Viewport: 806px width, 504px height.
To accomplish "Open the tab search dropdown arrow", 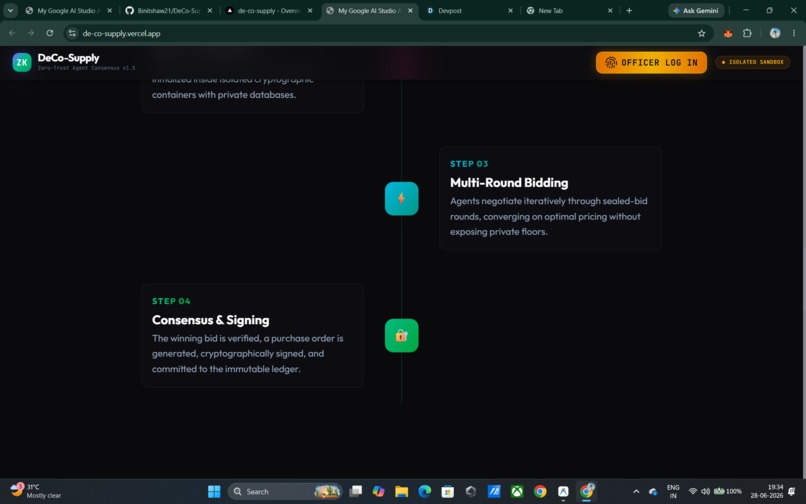I will (x=10, y=10).
